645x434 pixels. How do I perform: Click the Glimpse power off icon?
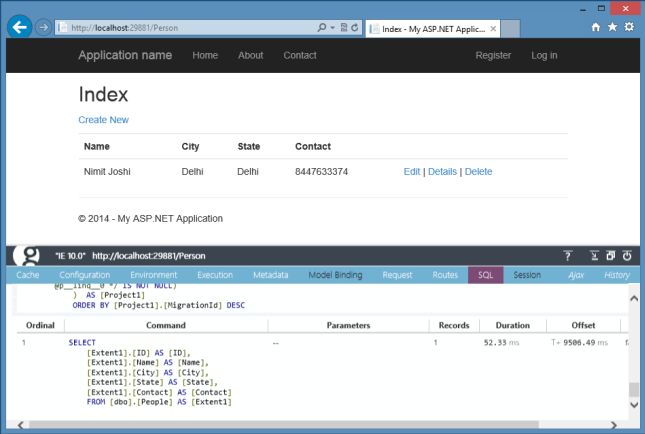tap(627, 256)
